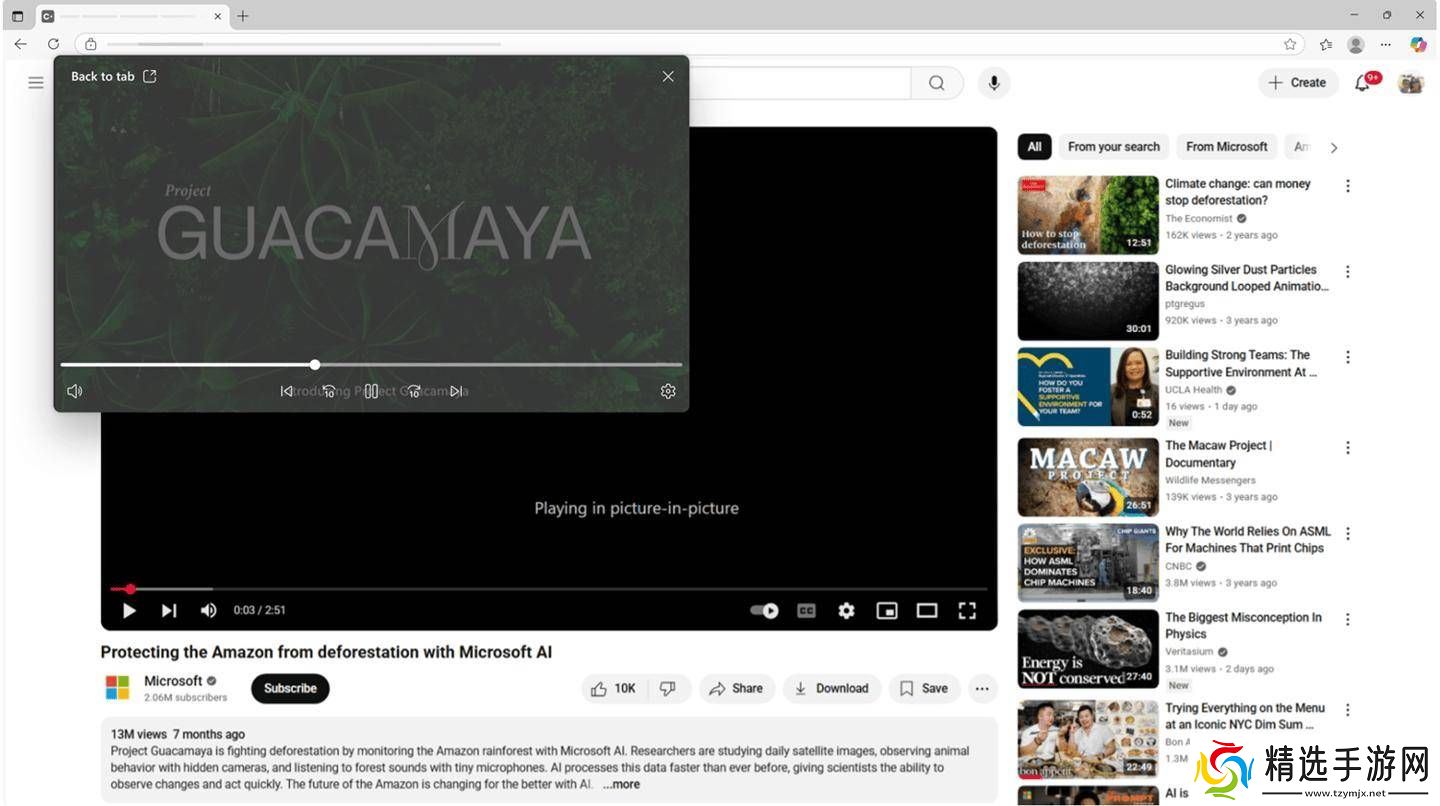Open more actions menu beside Save
Image resolution: width=1440 pixels, height=806 pixels.
[982, 688]
